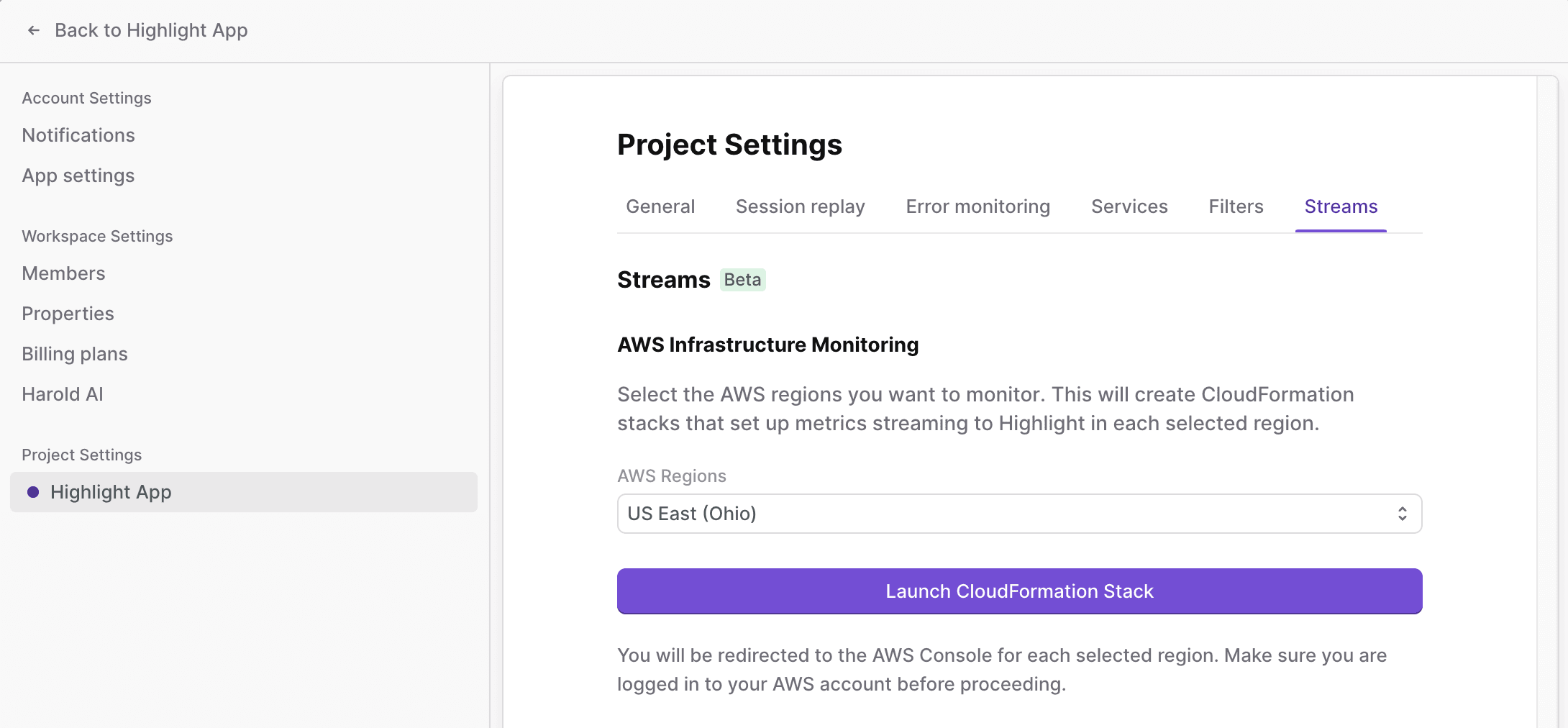The width and height of the screenshot is (1568, 728).
Task: Click the purple dot beside Highlight App
Action: point(33,492)
